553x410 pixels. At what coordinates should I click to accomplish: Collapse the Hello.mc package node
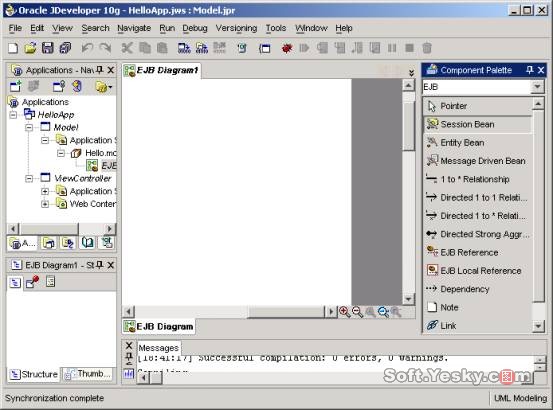61,153
